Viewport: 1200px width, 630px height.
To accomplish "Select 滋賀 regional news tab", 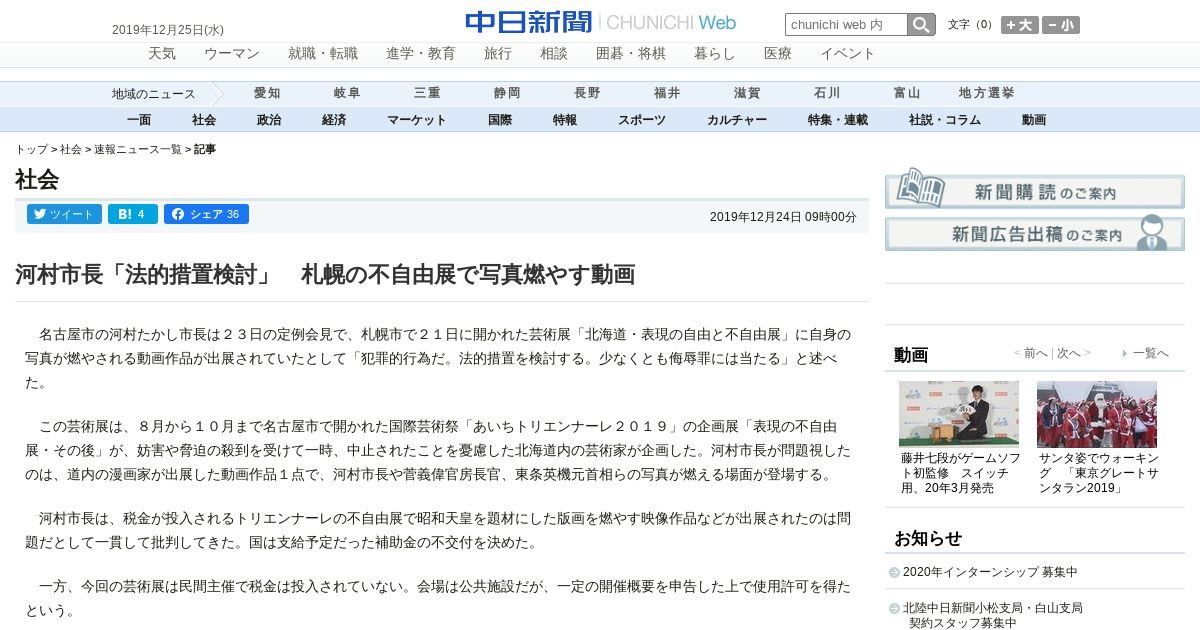I will [x=747, y=93].
